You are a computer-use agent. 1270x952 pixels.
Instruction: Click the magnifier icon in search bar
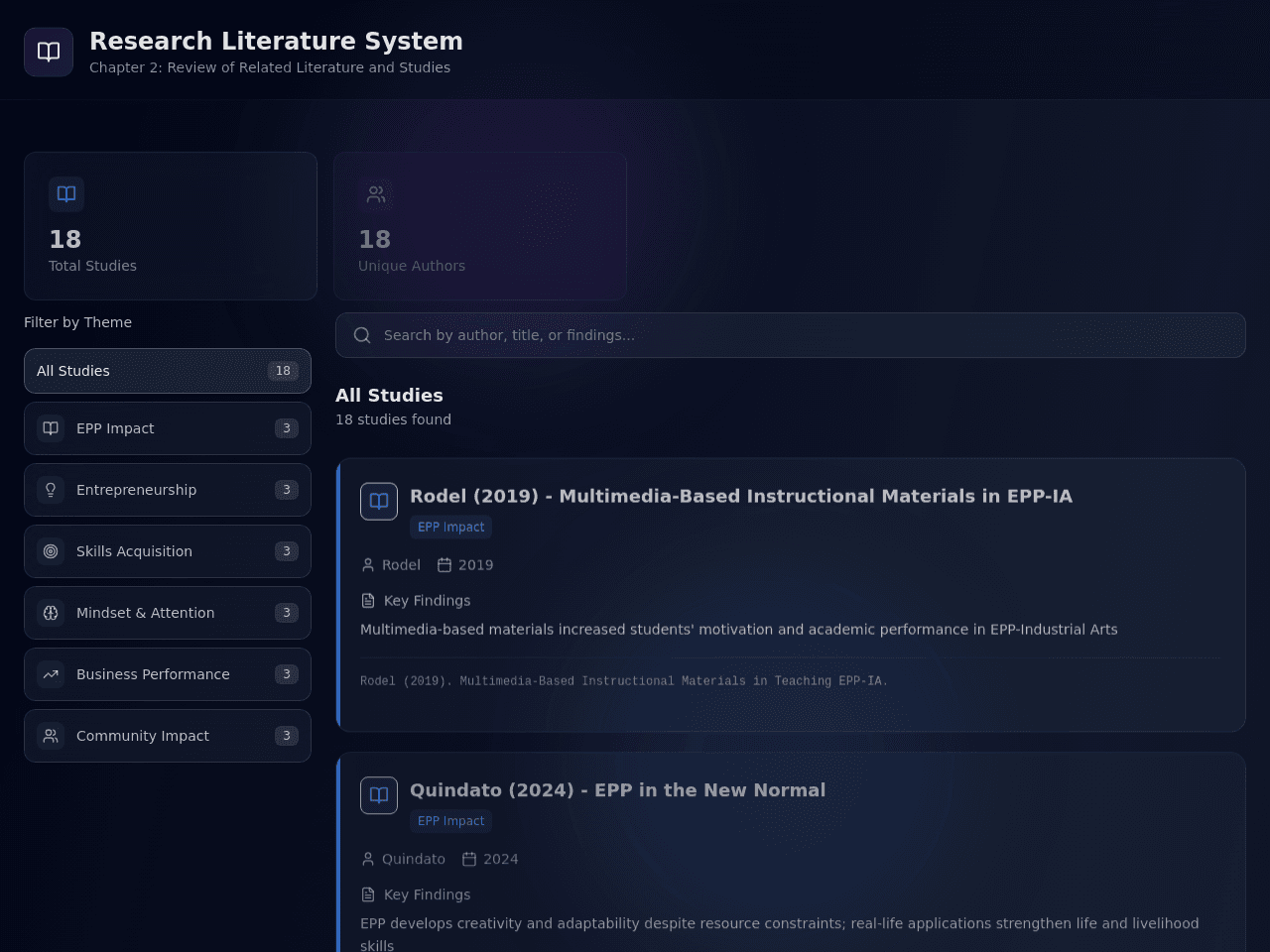tap(362, 335)
